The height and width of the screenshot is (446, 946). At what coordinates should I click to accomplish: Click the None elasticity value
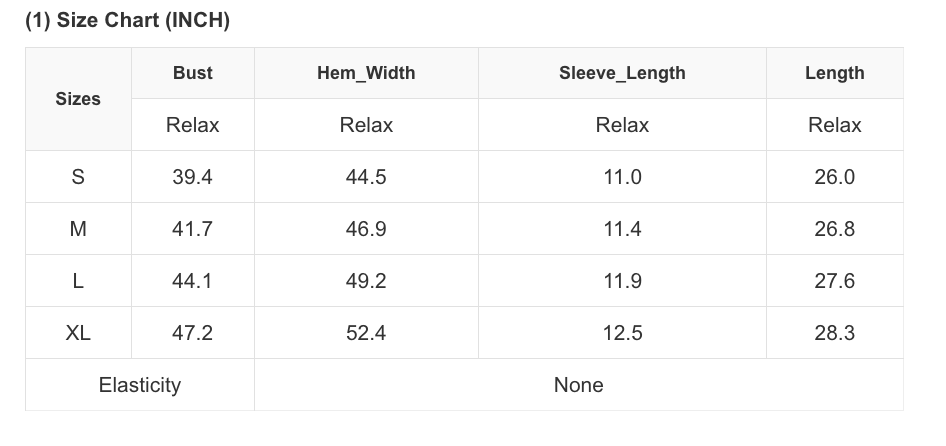tap(578, 385)
